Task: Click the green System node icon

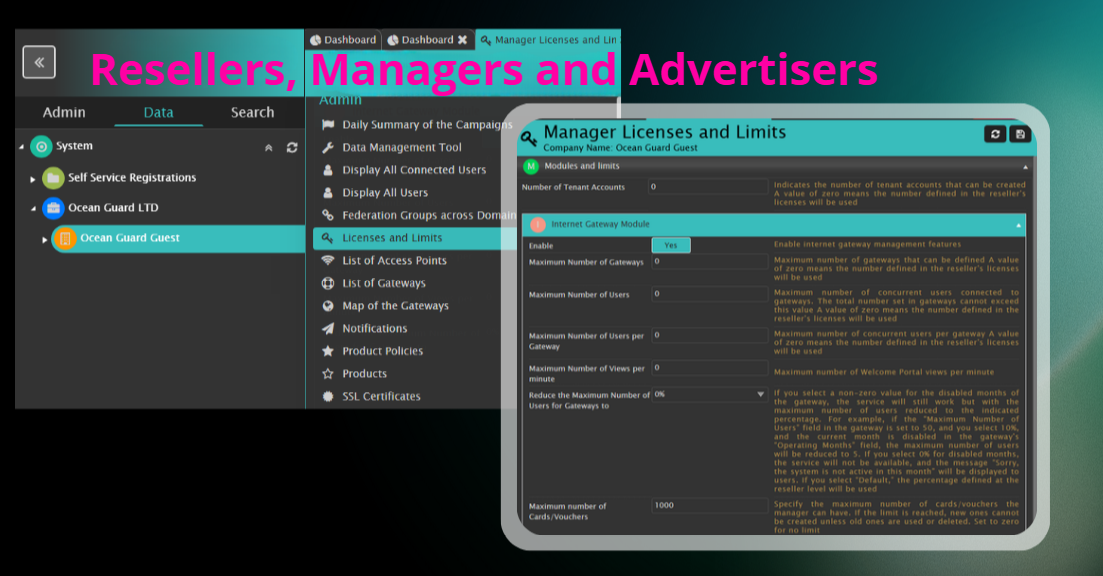Action: click(41, 146)
